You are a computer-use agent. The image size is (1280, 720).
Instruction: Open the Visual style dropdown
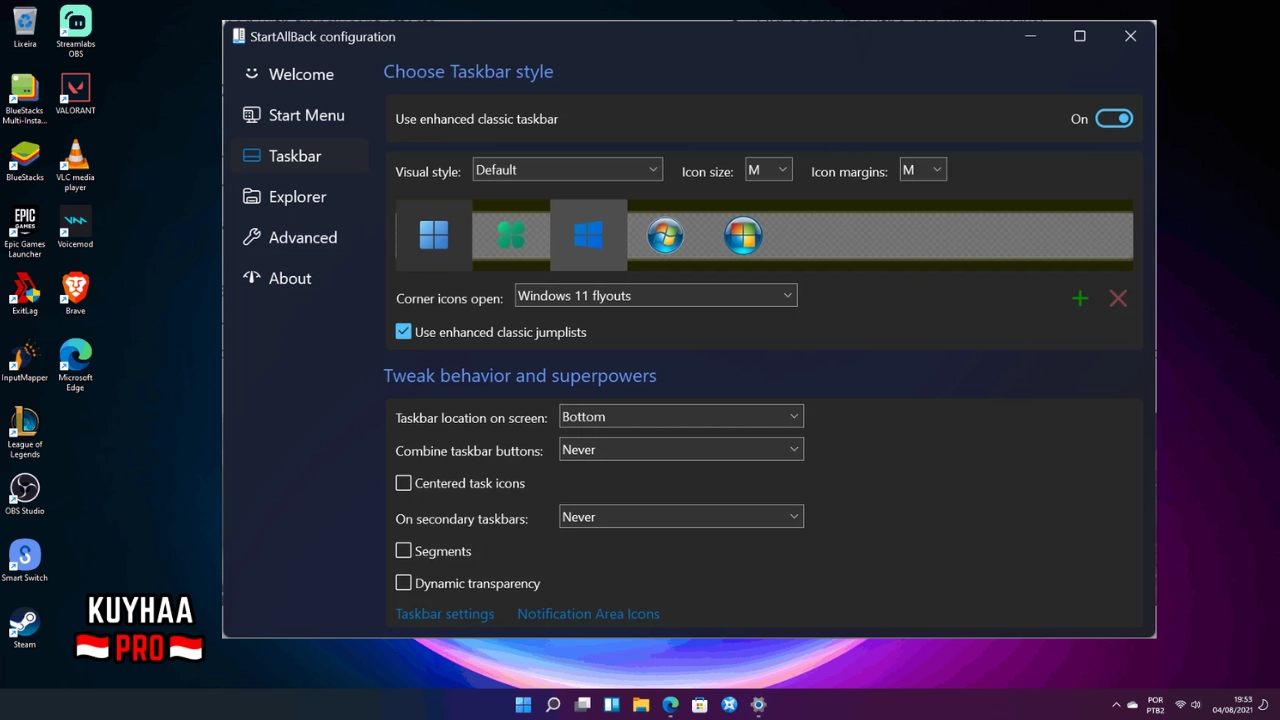[567, 170]
